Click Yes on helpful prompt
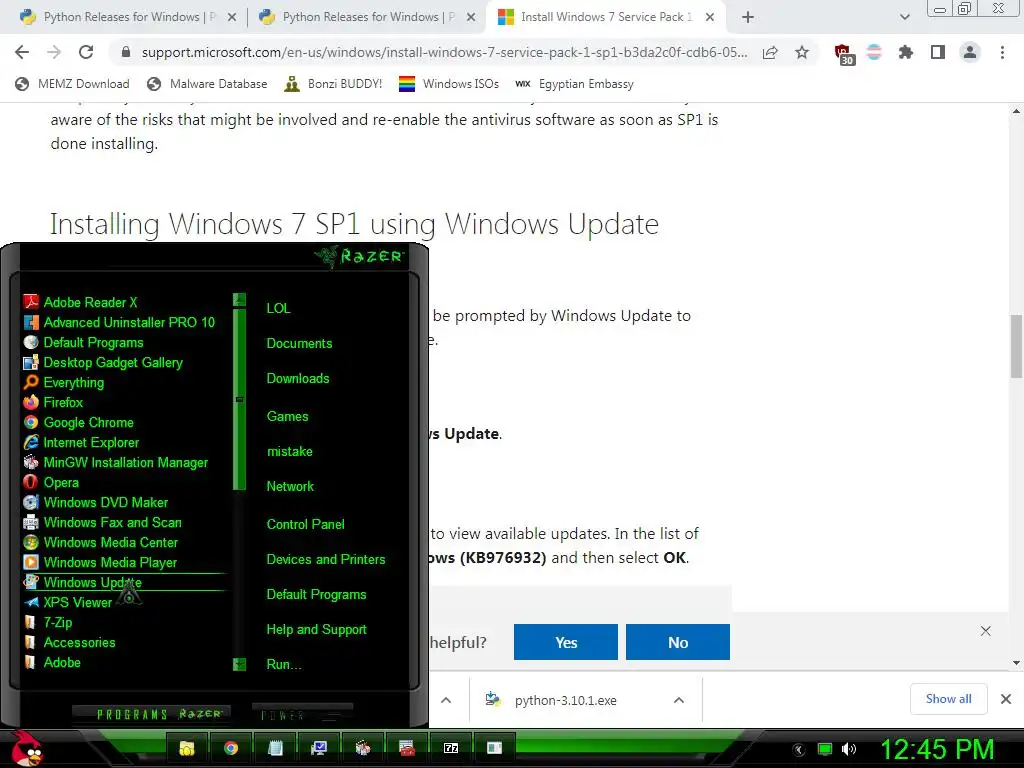 tap(566, 643)
